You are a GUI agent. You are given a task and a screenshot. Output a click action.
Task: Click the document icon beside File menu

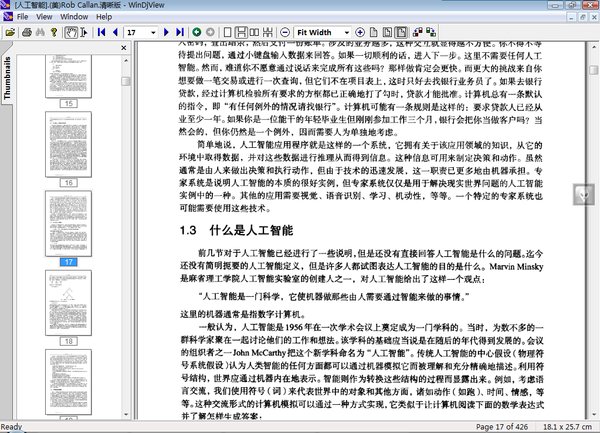(x=8, y=17)
